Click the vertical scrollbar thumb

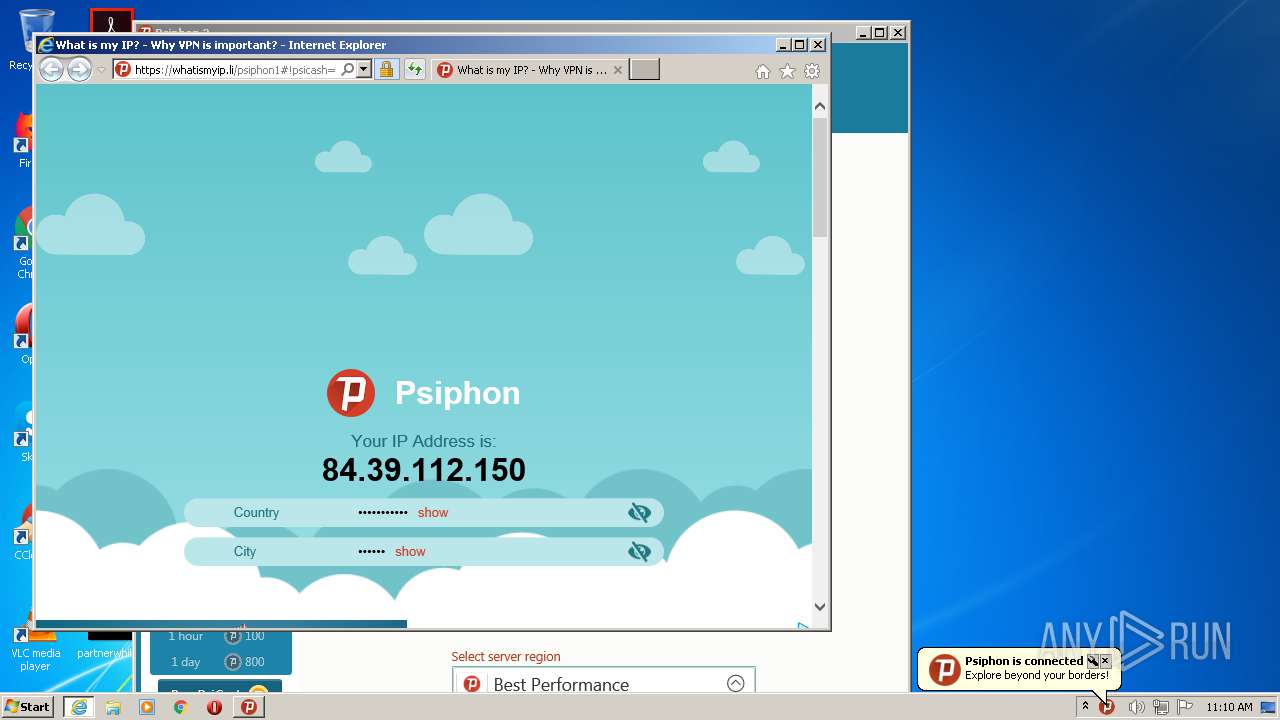click(x=820, y=177)
